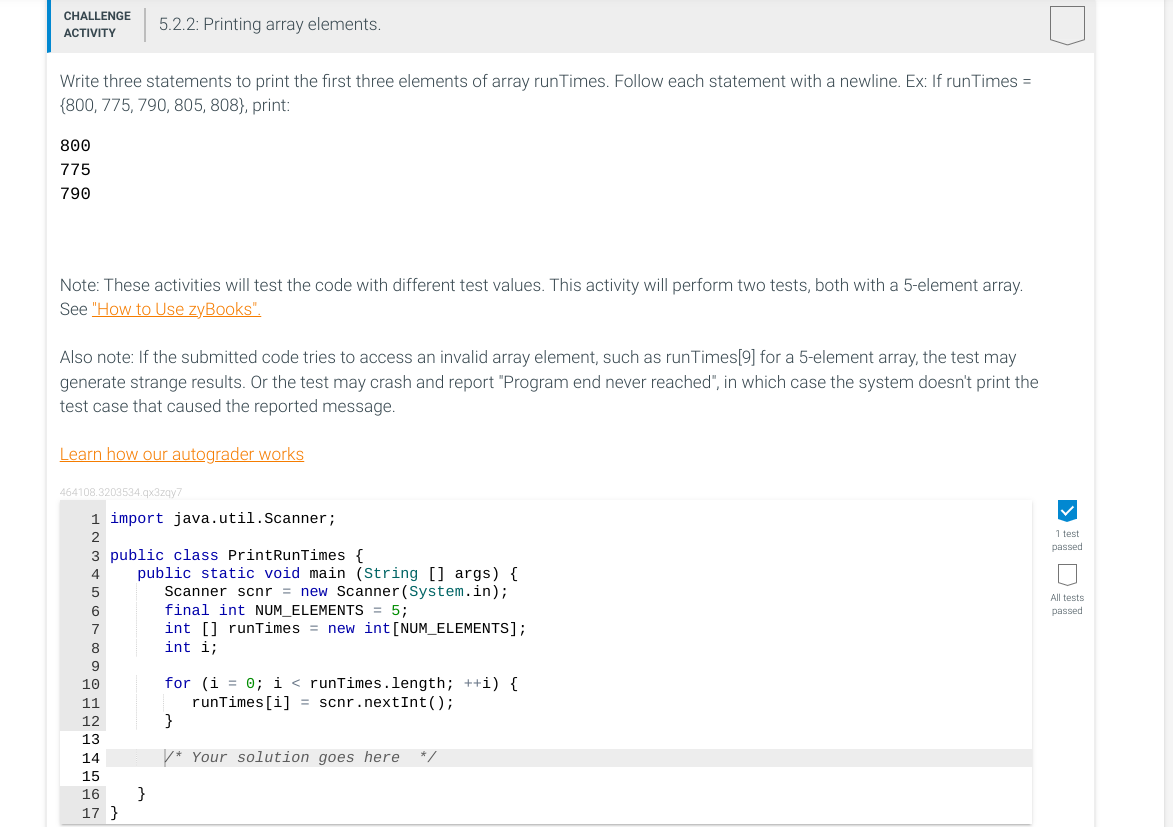Click the 'CHALLENGE ACTIVITY' label
The height and width of the screenshot is (827, 1173).
coord(97,25)
